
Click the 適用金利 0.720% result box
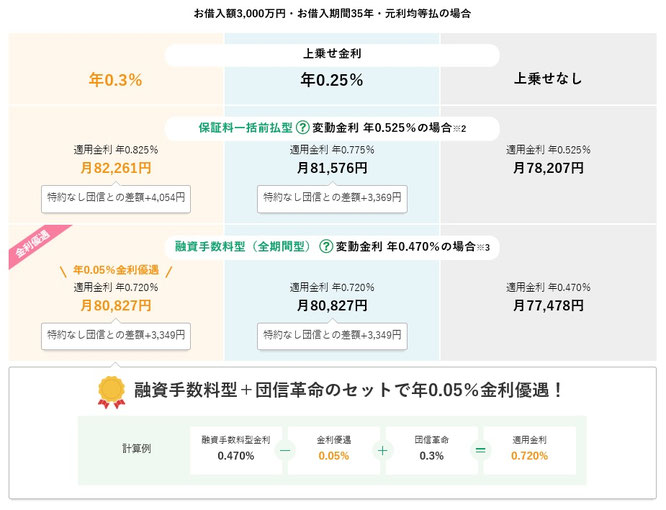(x=529, y=450)
